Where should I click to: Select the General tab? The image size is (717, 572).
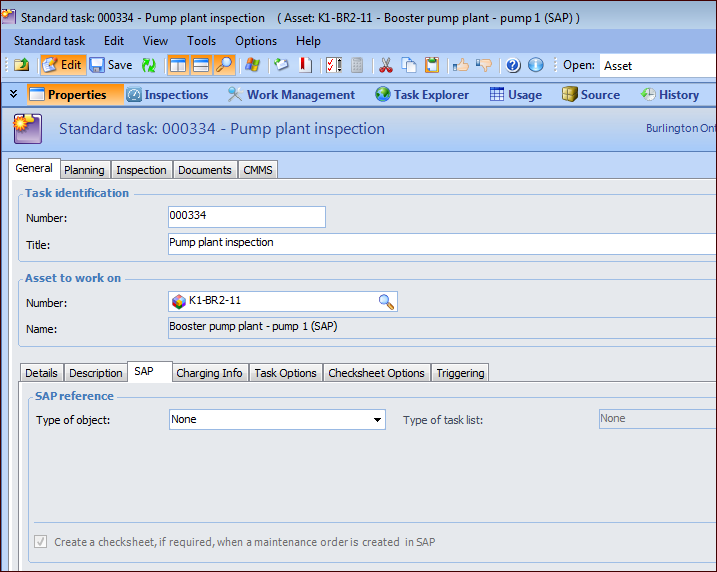[x=34, y=168]
